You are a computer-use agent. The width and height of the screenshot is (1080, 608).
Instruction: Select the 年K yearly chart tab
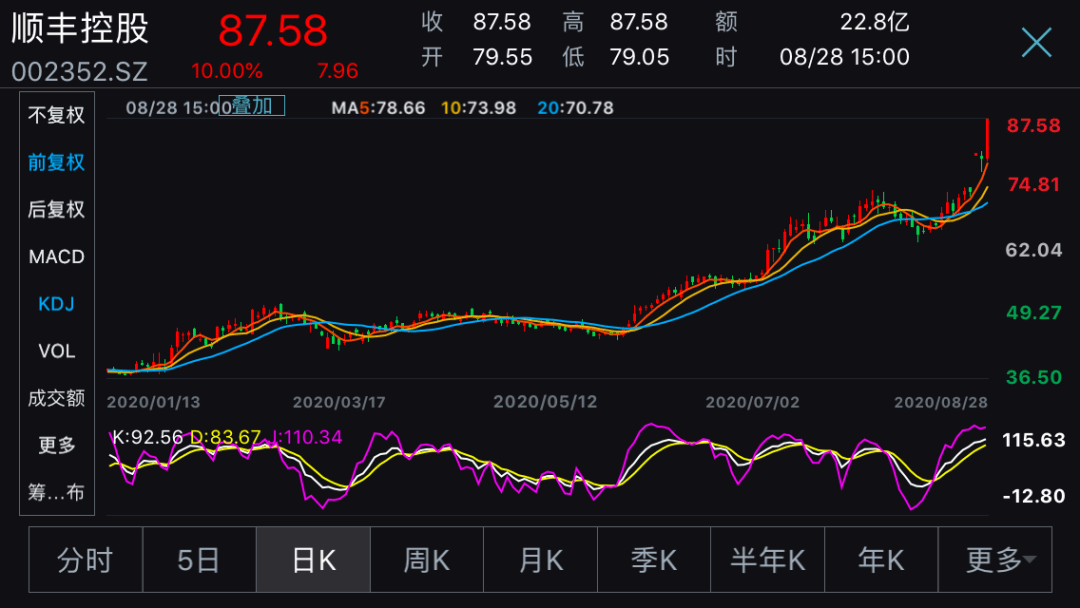(x=881, y=560)
